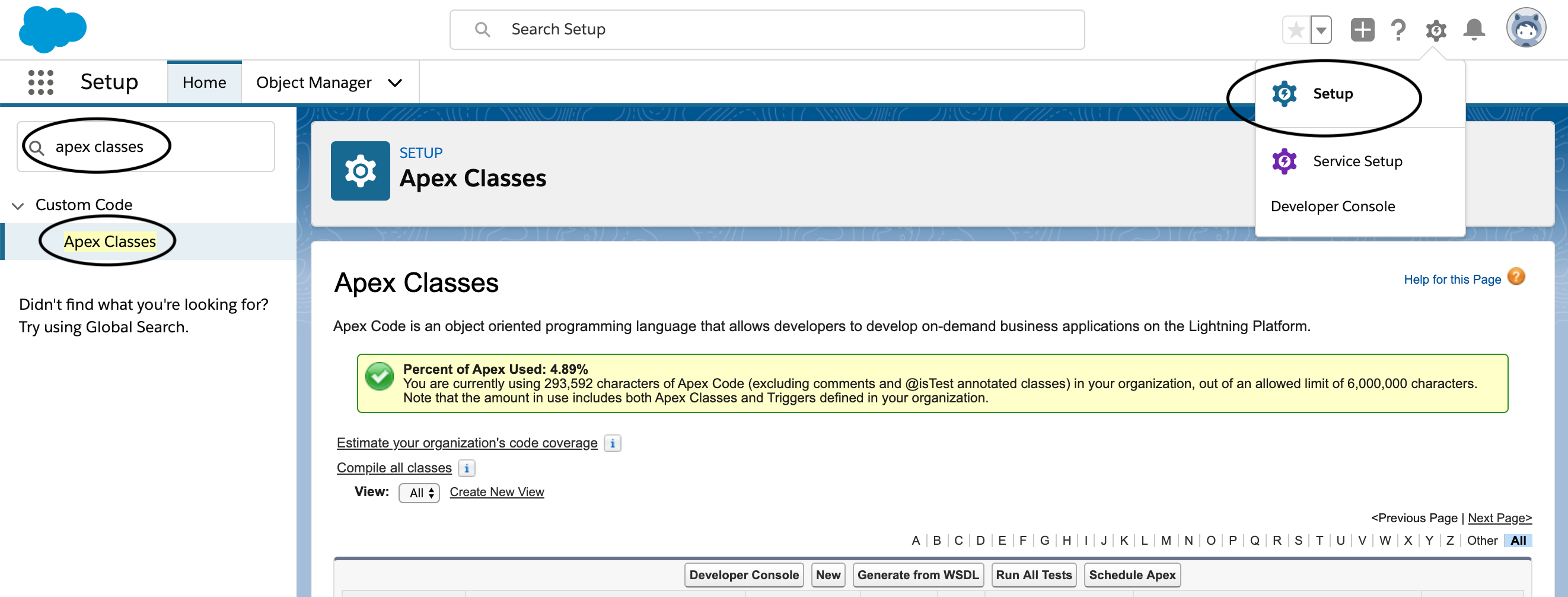This screenshot has height=597, width=1568.
Task: Click the Setup app name label
Action: (109, 82)
